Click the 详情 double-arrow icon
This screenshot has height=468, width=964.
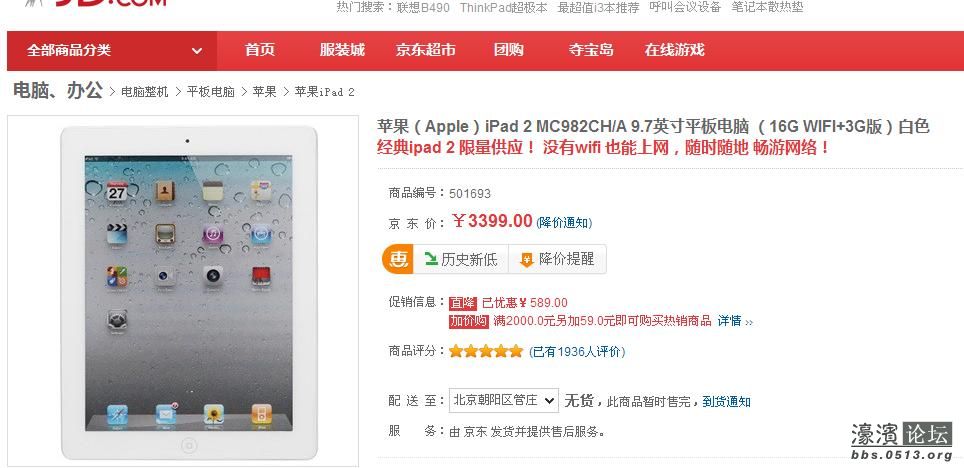[748, 322]
